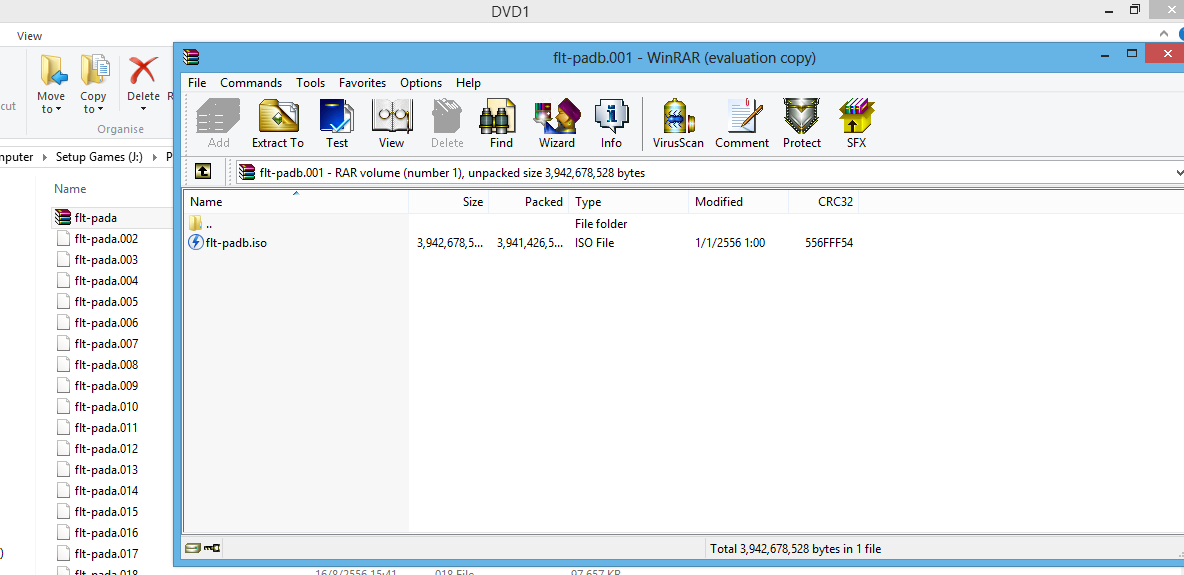Select flt-pada.013 in Explorer
1184x575 pixels.
[x=97, y=470]
